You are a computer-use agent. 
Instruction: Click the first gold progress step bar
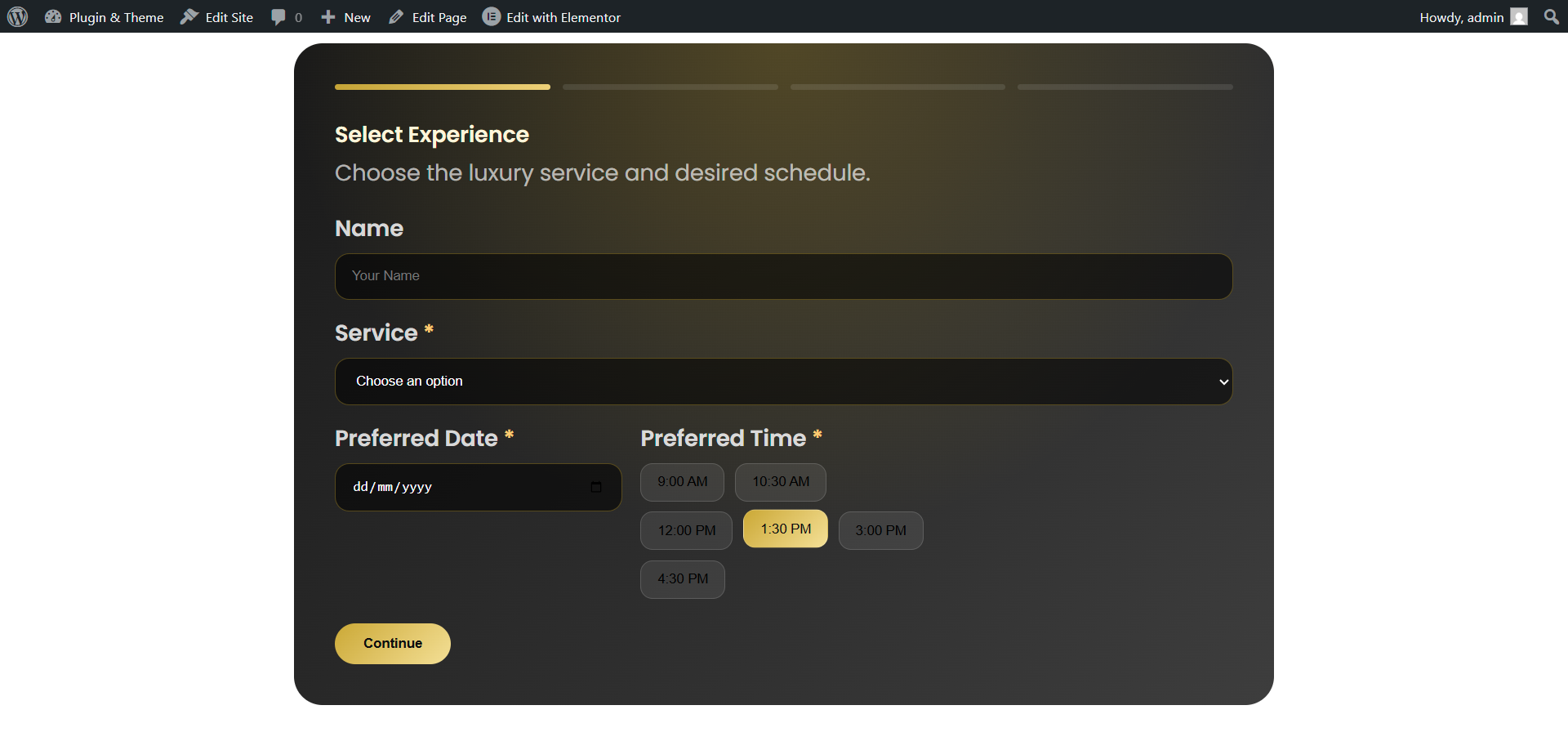[x=442, y=87]
